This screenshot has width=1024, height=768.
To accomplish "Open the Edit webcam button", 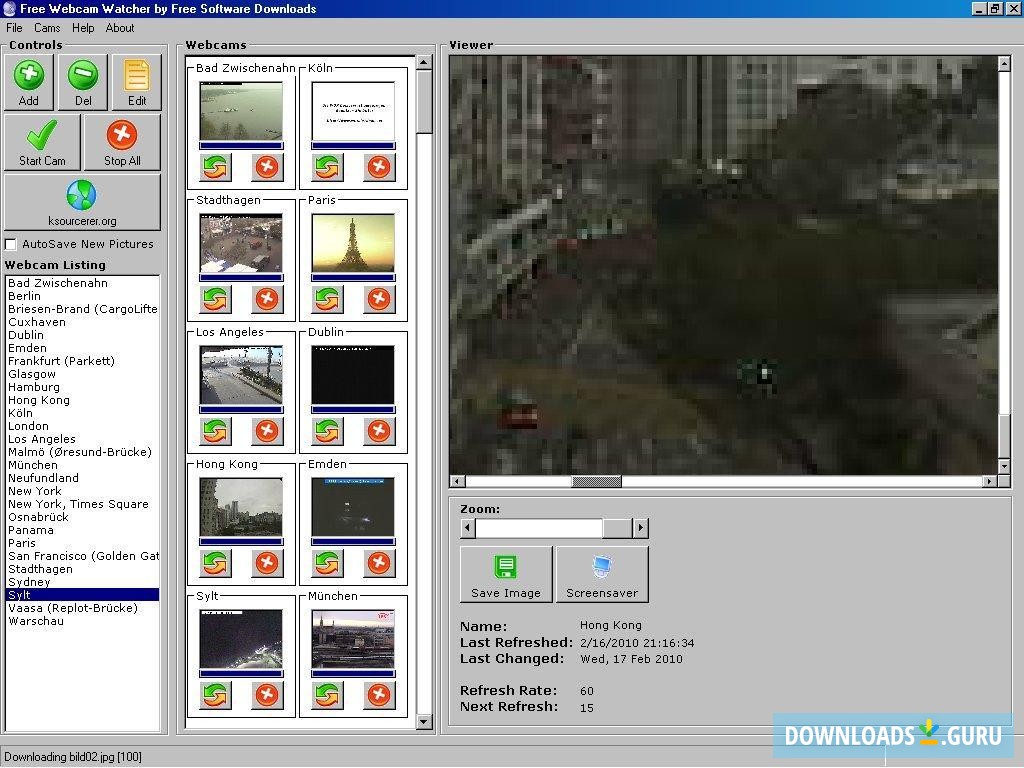I will pos(136,82).
